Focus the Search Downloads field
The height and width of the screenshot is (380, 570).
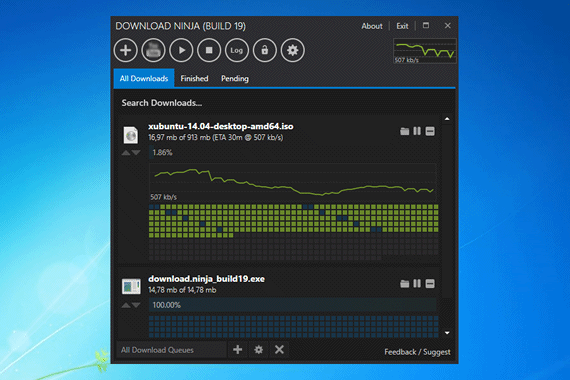coord(284,103)
